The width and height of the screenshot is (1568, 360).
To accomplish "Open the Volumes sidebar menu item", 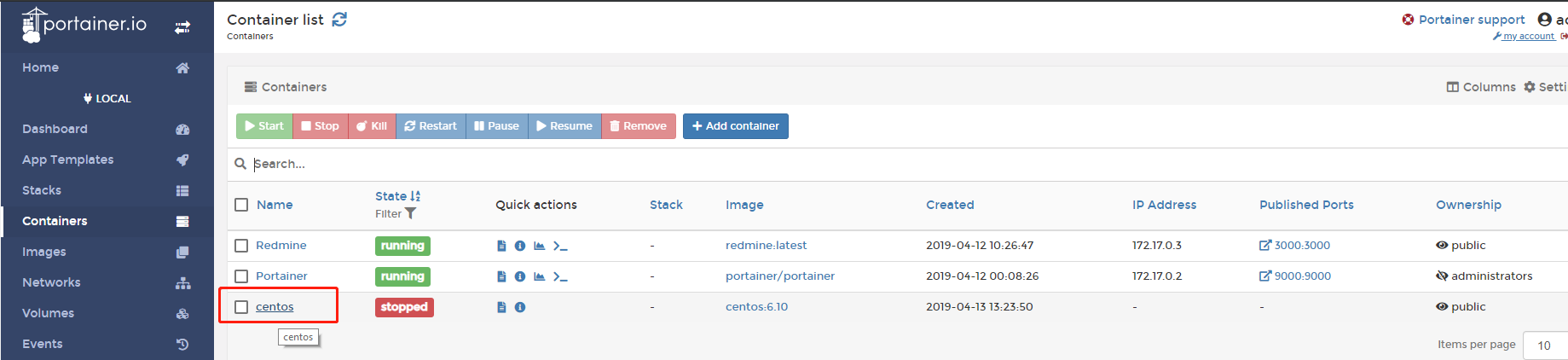I will (x=49, y=313).
